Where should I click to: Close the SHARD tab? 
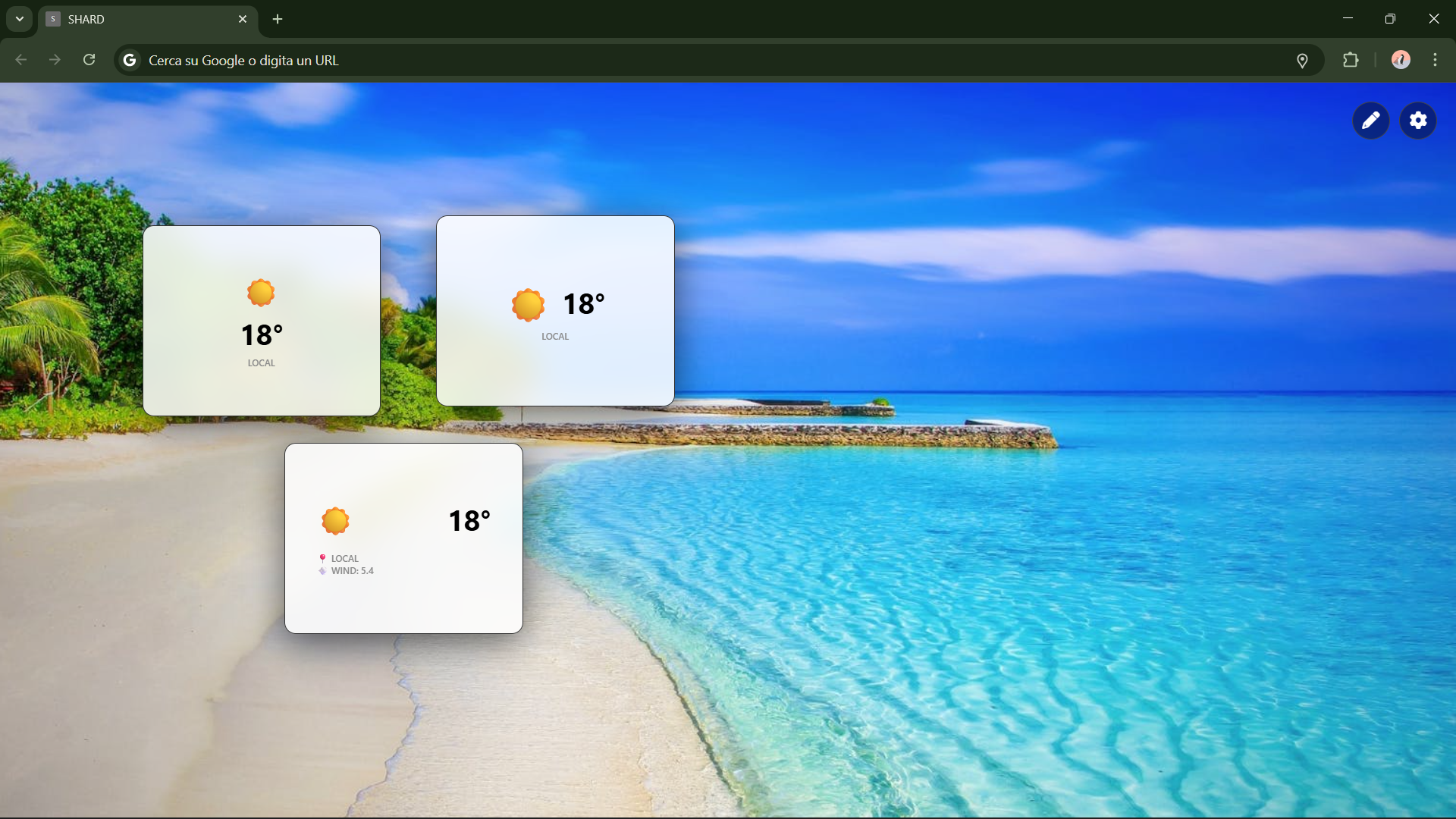[243, 19]
